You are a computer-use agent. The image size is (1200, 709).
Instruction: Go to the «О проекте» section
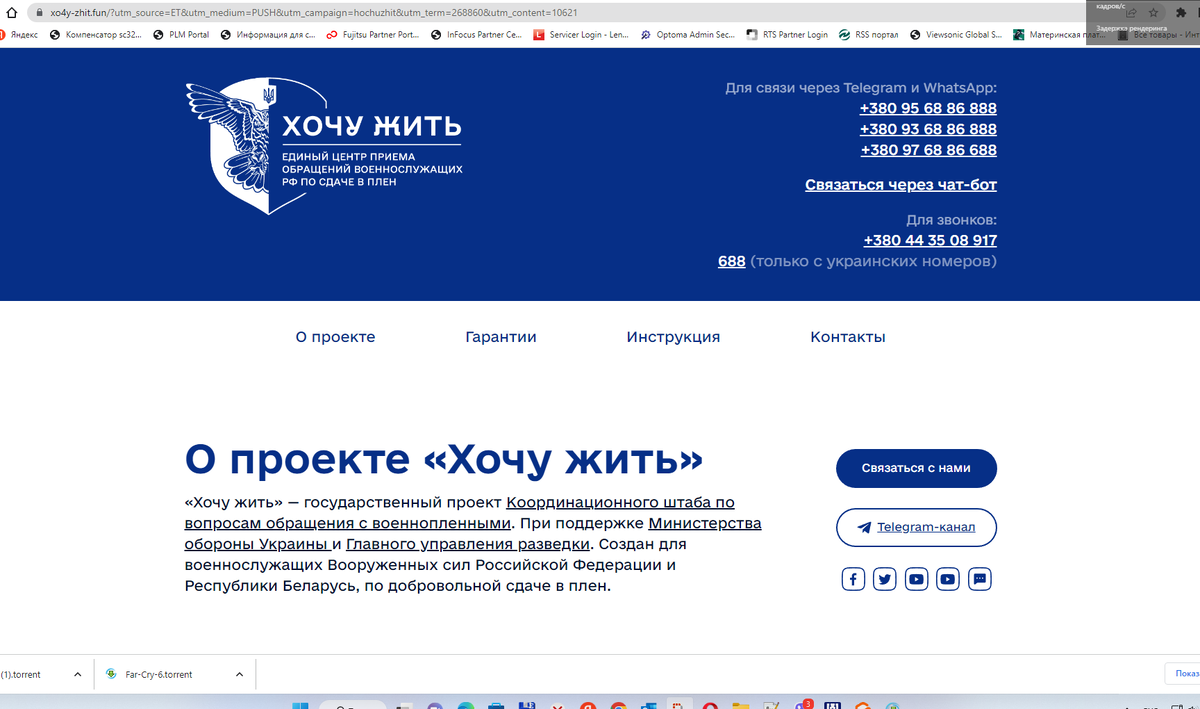335,337
